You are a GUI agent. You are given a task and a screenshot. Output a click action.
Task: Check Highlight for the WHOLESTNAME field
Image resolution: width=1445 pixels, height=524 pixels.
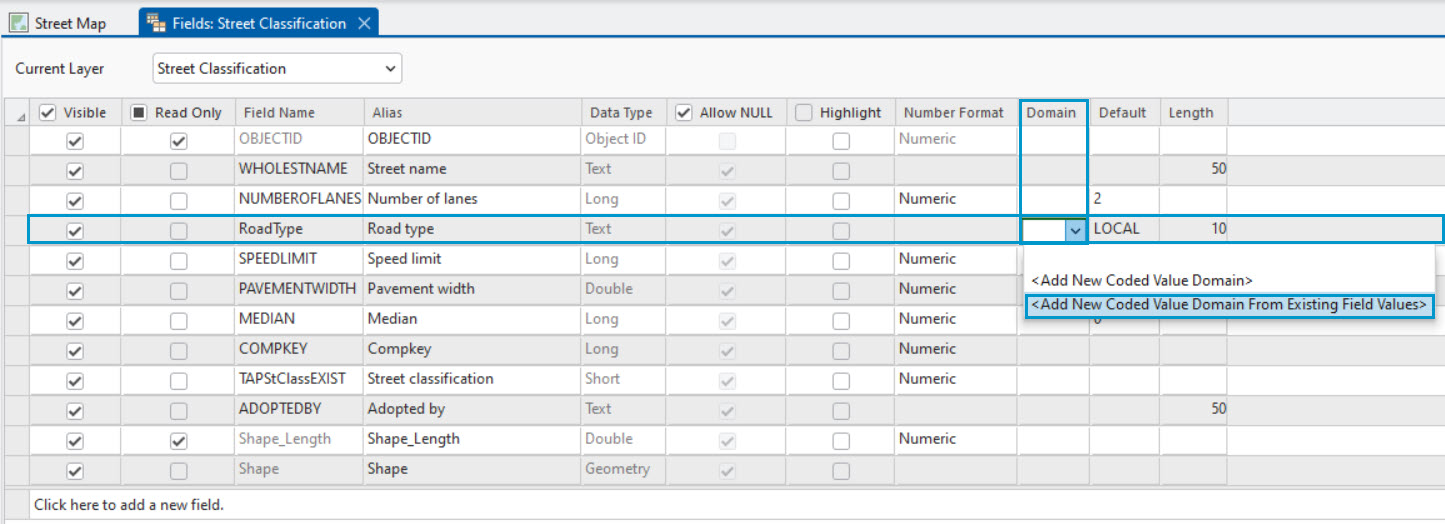841,170
